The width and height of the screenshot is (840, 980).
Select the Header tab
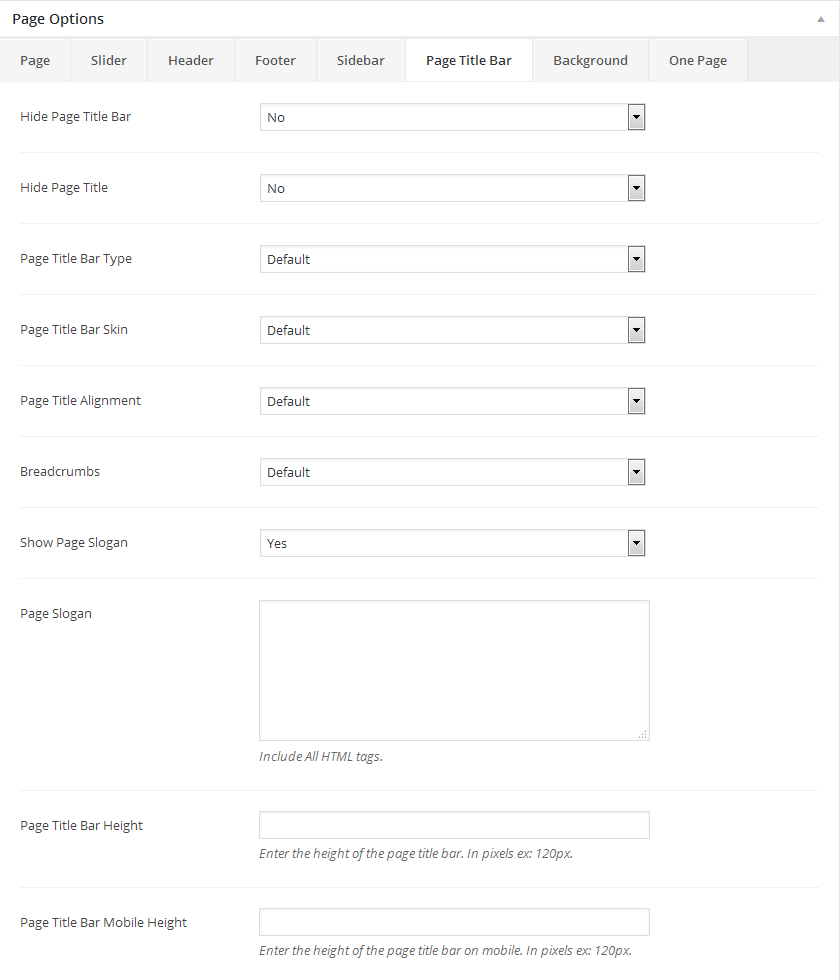click(x=191, y=60)
